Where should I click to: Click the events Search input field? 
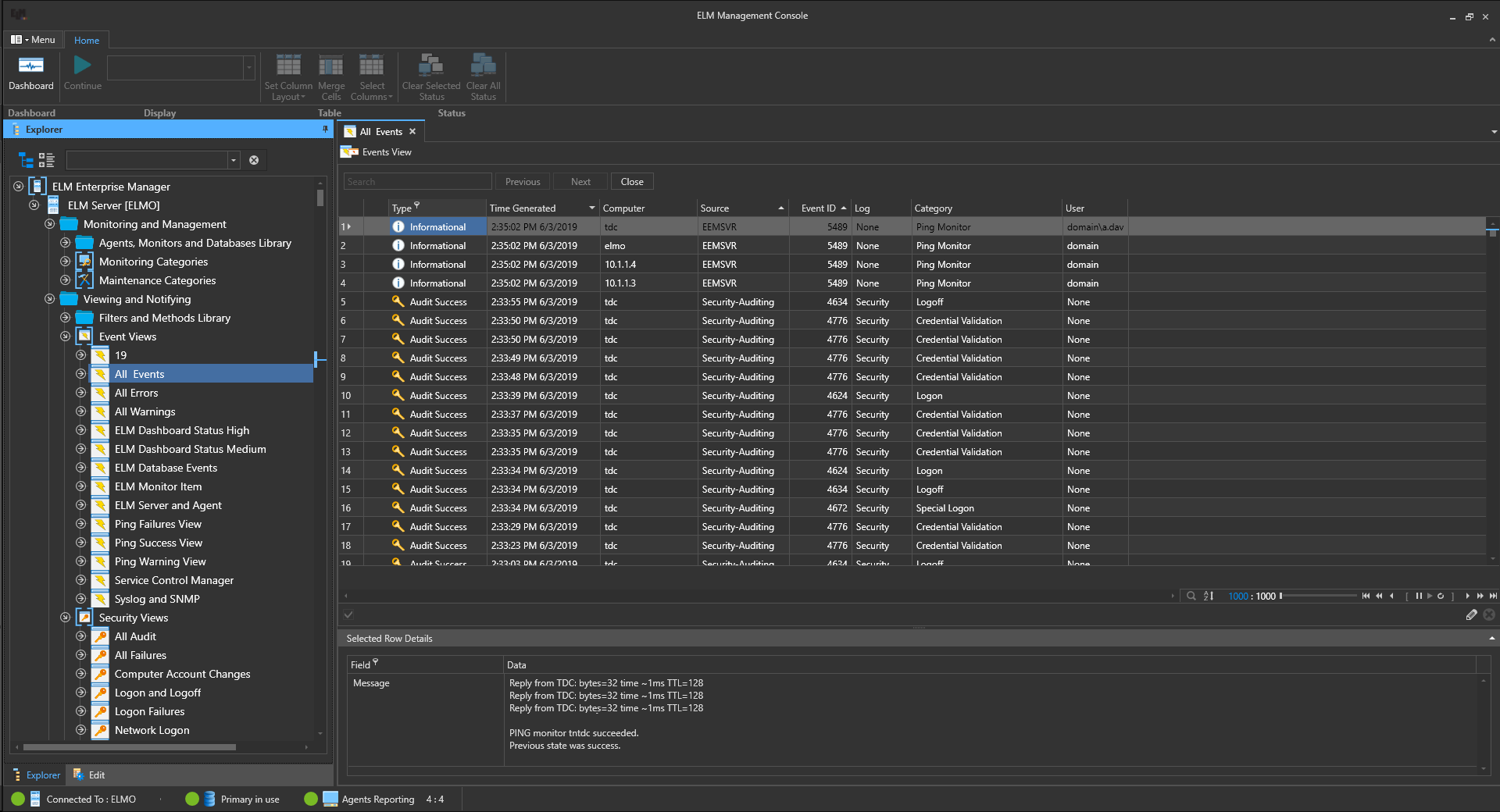click(418, 182)
